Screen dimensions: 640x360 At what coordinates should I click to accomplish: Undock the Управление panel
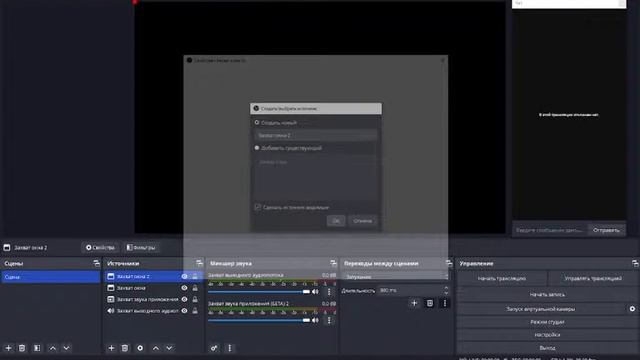click(x=635, y=263)
